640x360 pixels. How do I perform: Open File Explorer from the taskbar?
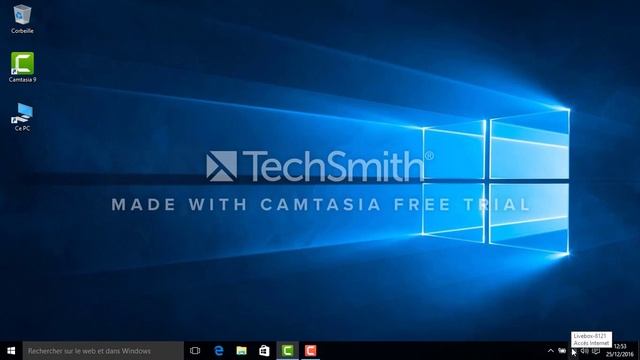tap(242, 351)
